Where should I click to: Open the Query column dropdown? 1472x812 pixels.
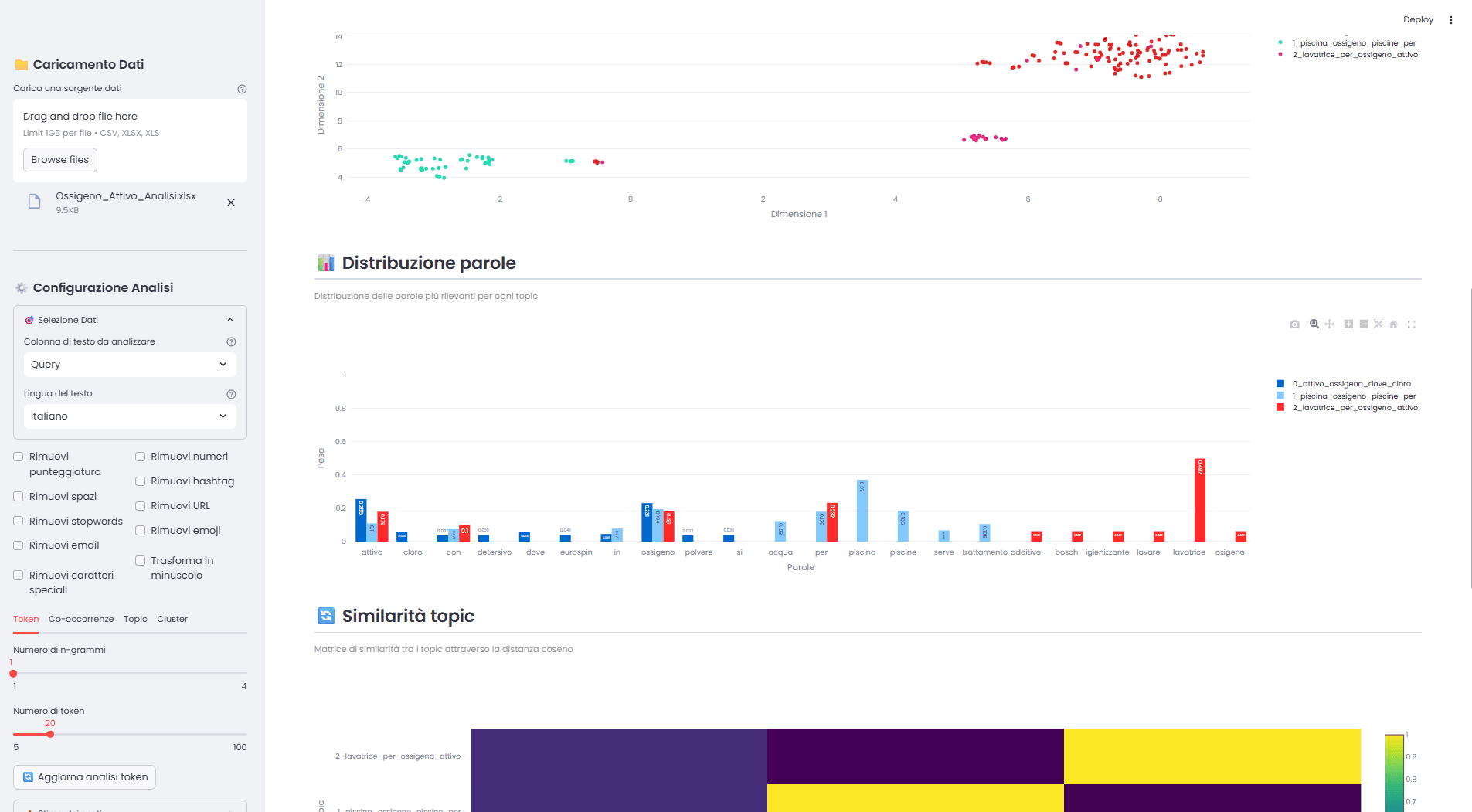(x=130, y=365)
